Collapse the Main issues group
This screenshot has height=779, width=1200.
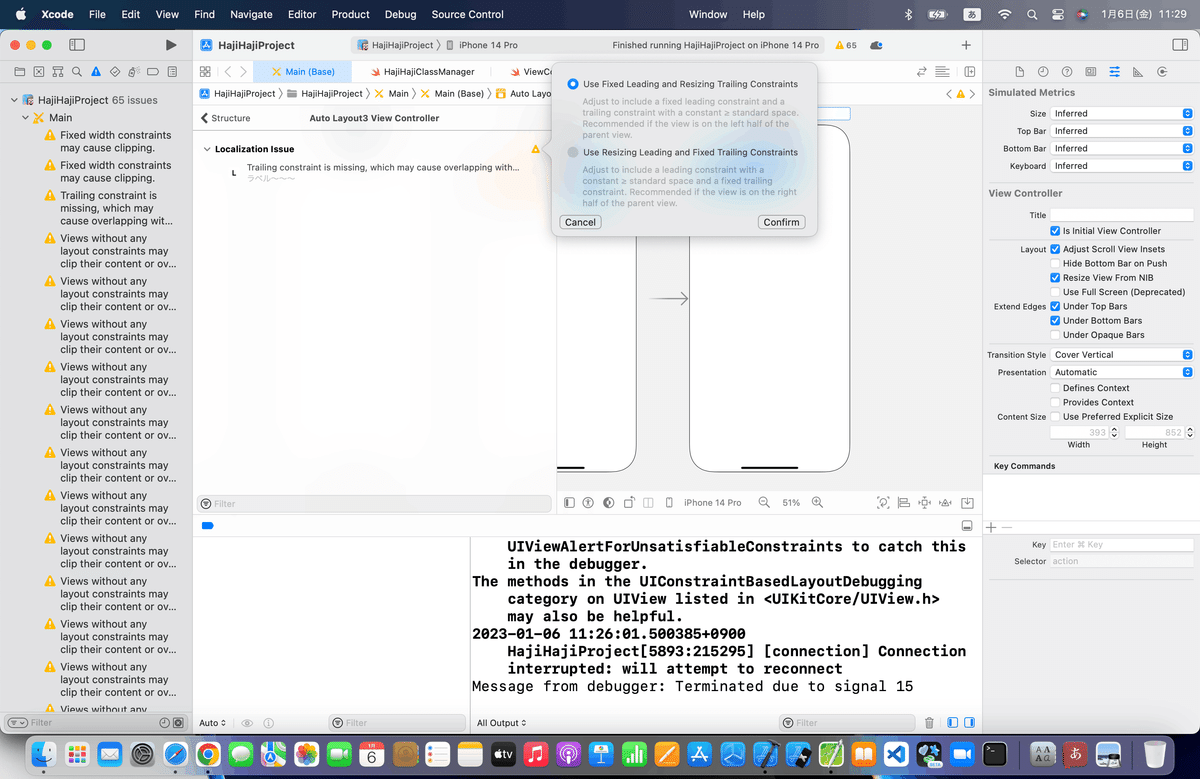point(26,118)
